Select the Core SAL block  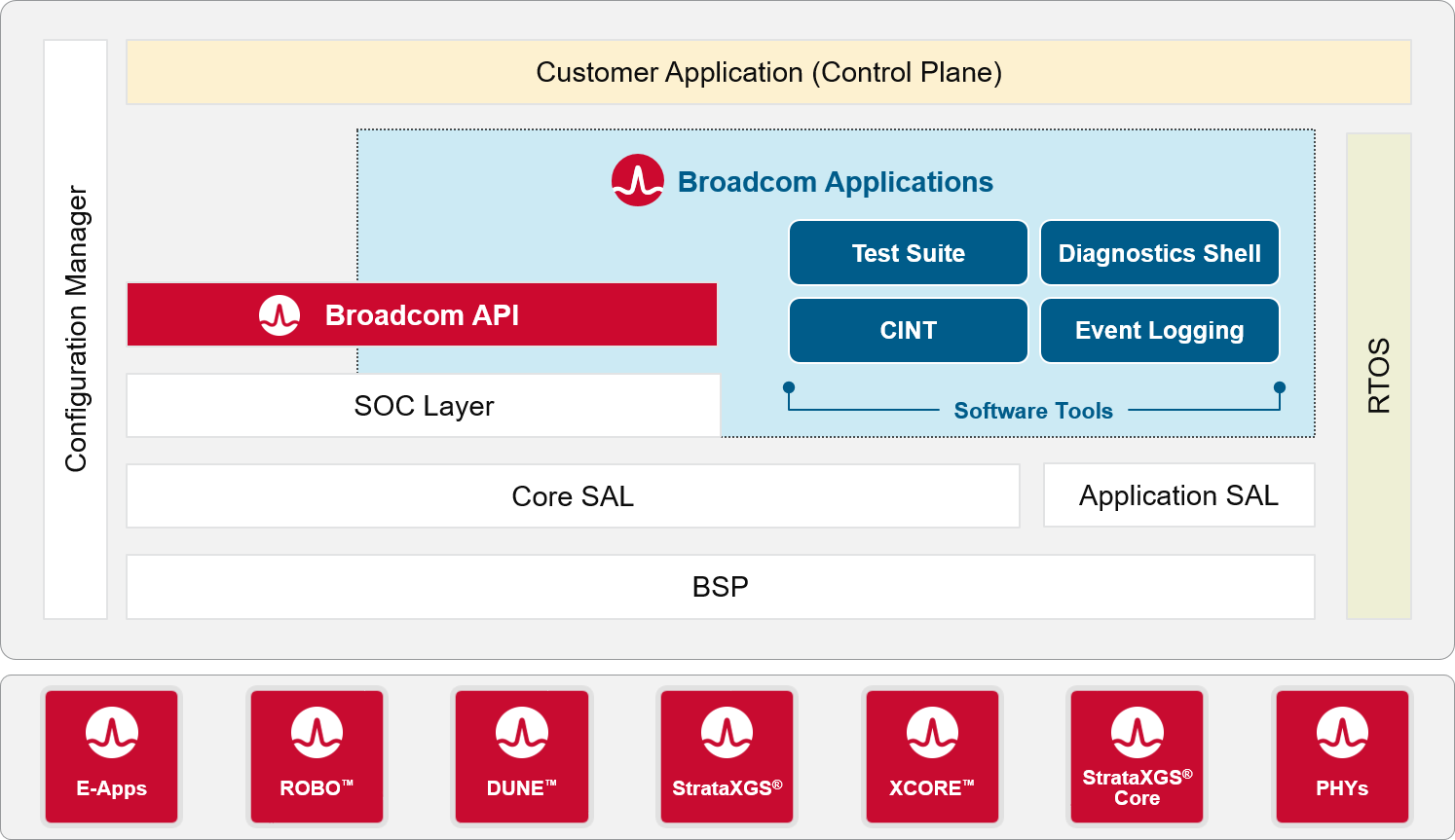573,496
